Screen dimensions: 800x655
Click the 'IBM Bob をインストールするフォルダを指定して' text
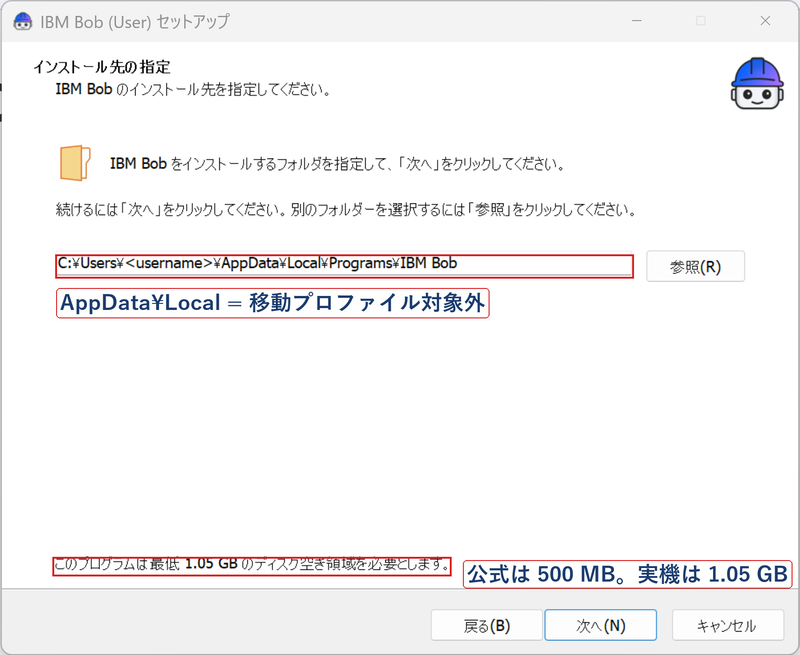337,164
